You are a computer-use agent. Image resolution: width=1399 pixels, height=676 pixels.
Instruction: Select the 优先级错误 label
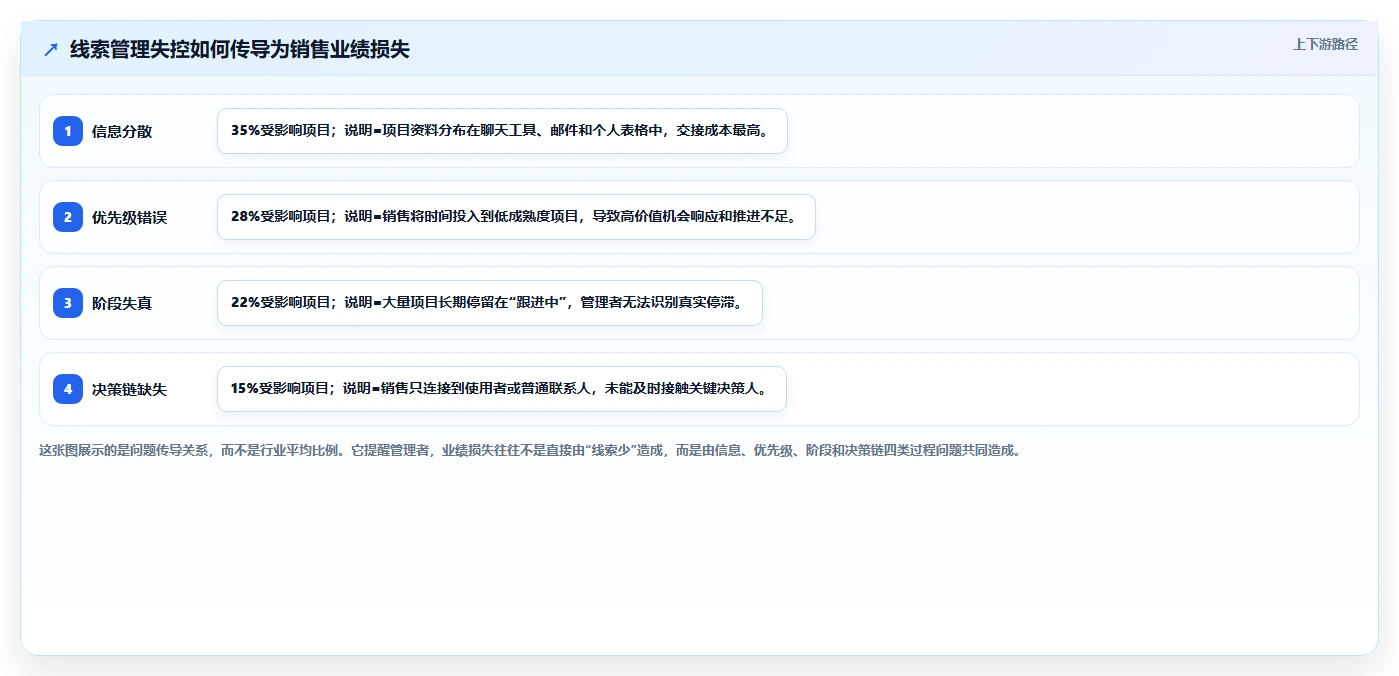[x=130, y=217]
